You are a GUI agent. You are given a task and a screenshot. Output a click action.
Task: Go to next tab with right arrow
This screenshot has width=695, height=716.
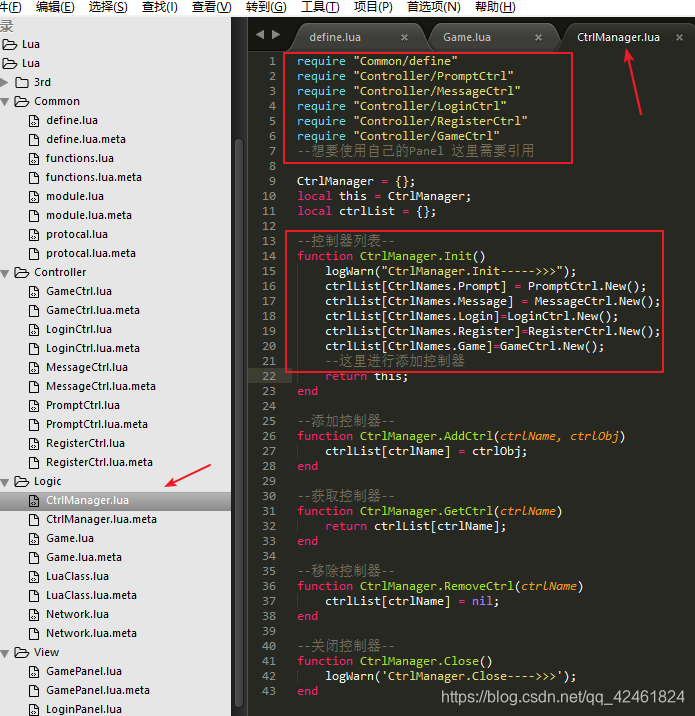[x=275, y=35]
